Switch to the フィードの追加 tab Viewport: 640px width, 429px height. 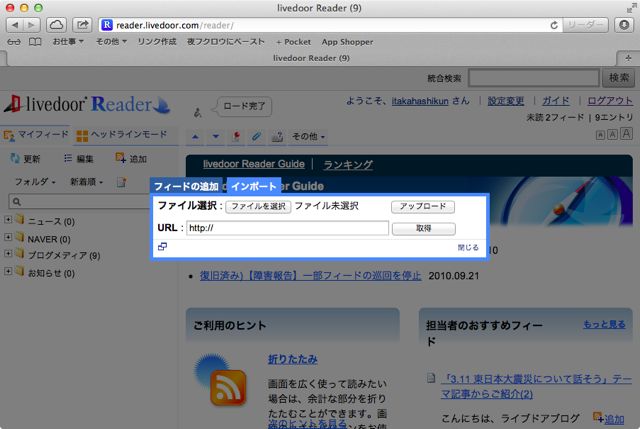pos(186,187)
